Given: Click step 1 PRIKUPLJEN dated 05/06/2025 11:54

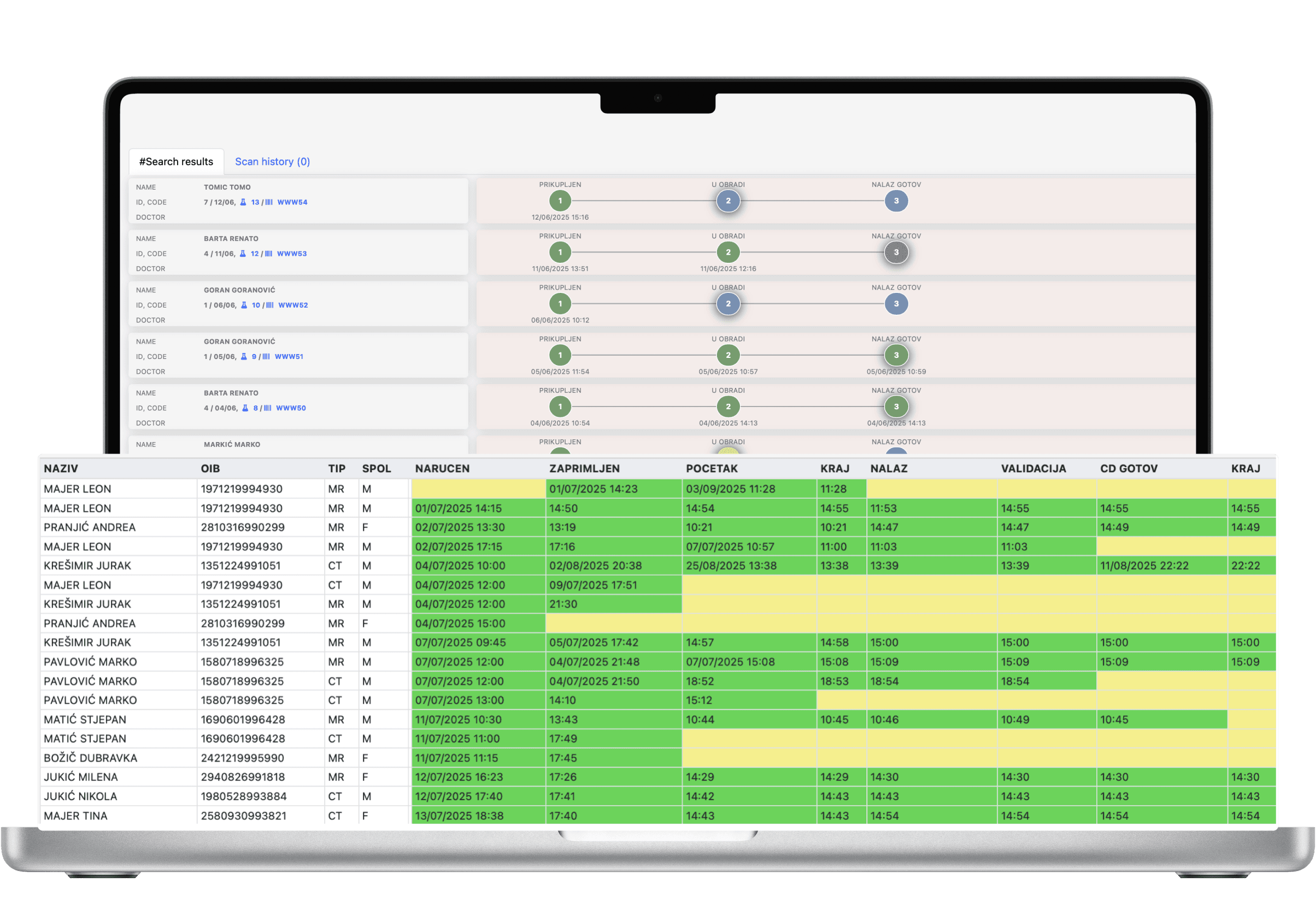Looking at the screenshot, I should (x=560, y=355).
